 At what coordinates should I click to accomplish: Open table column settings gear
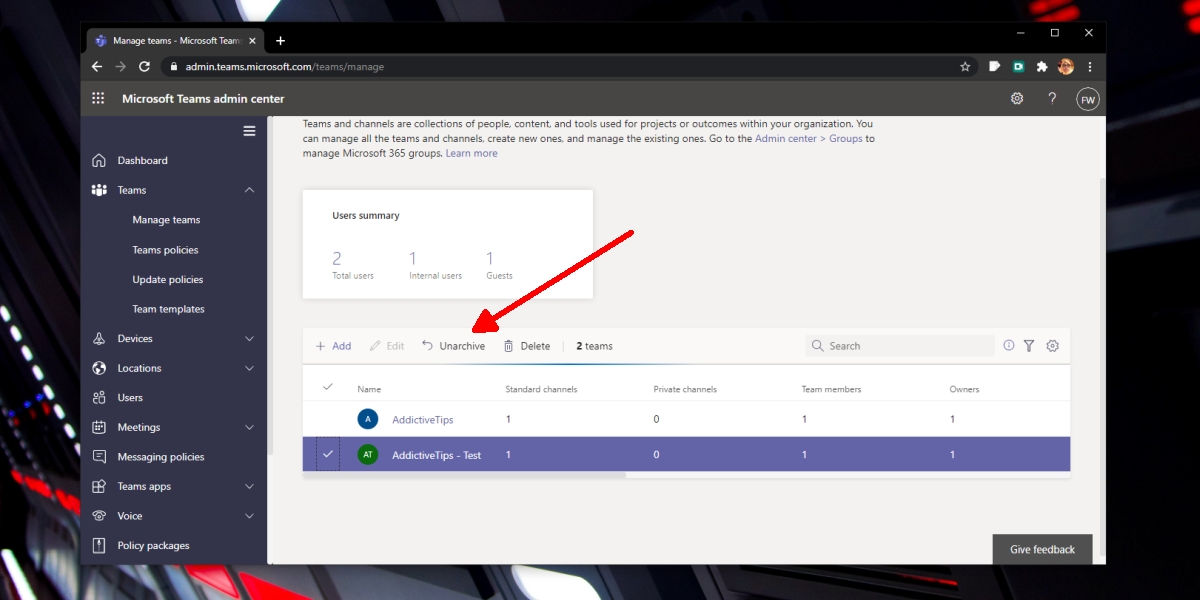[1052, 346]
